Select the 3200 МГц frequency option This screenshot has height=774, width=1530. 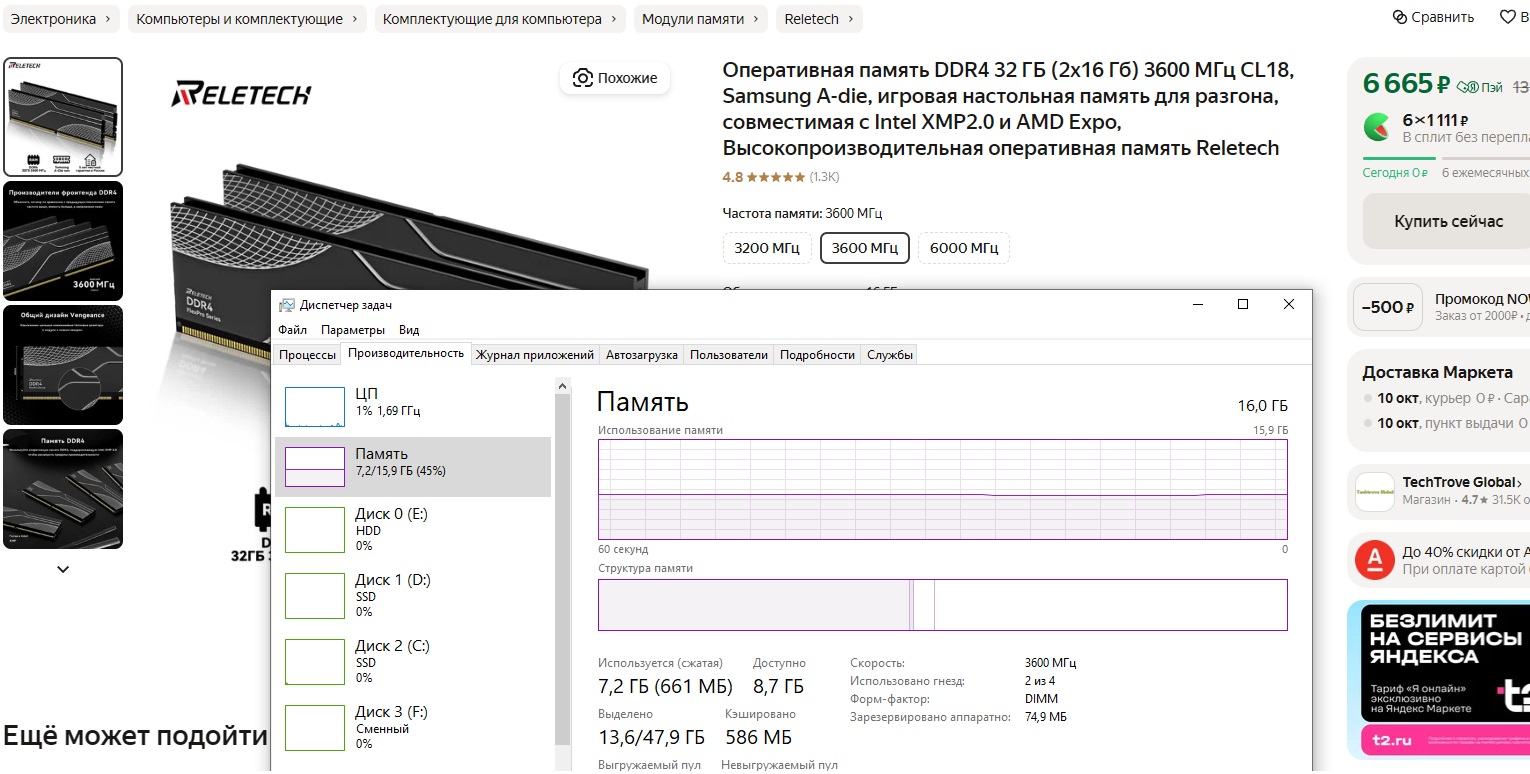(x=767, y=248)
